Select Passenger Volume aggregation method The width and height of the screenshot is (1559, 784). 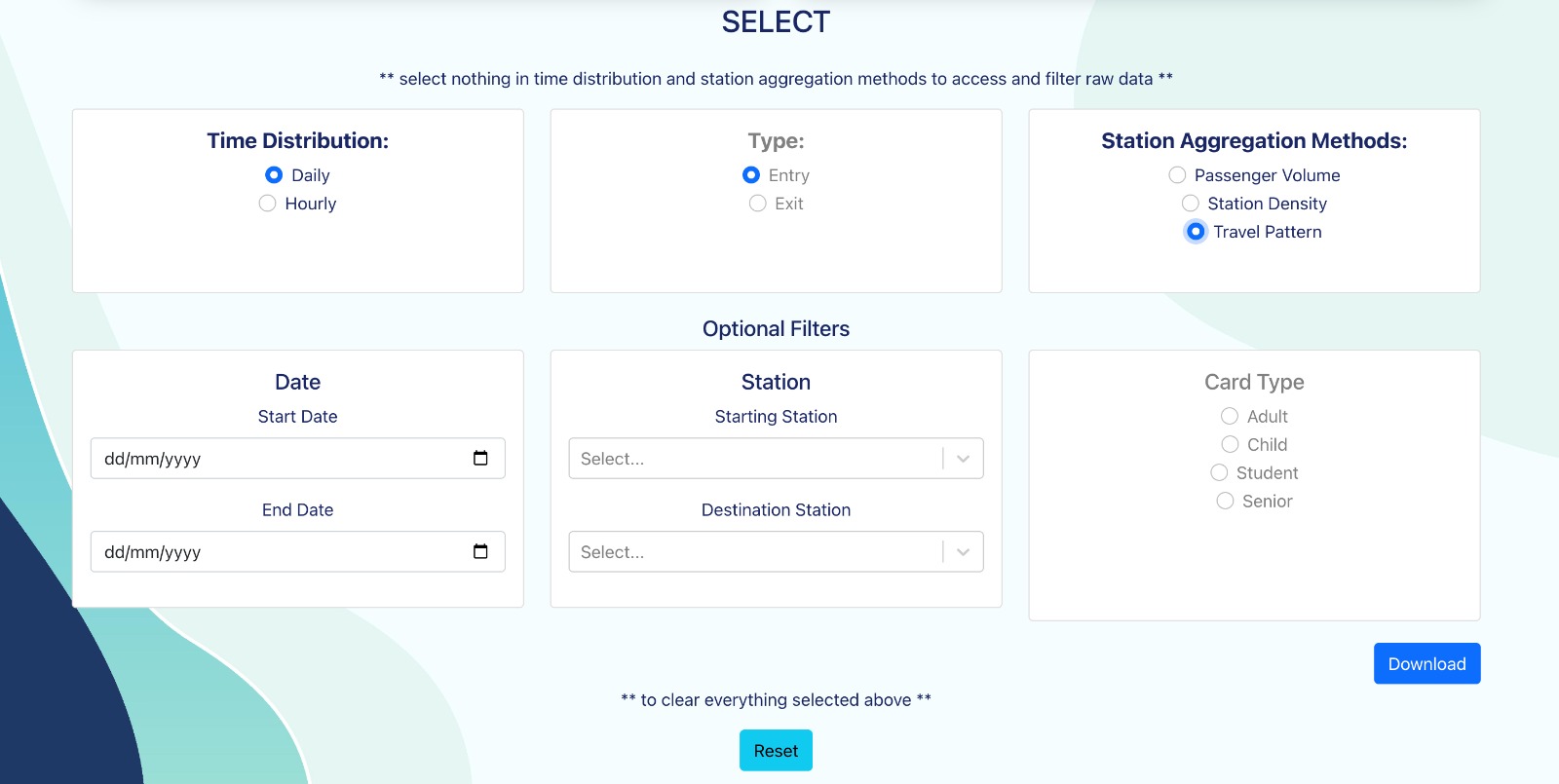coord(1177,175)
